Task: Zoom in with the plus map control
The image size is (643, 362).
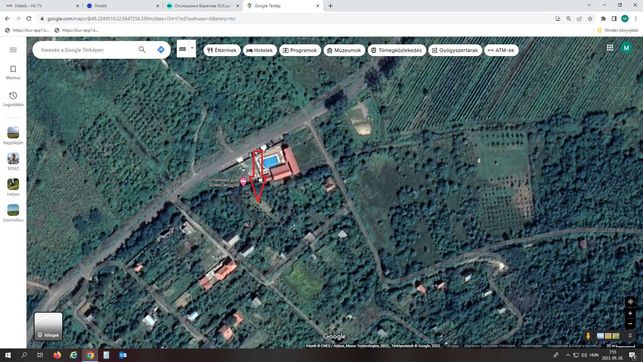Action: pyautogui.click(x=630, y=314)
